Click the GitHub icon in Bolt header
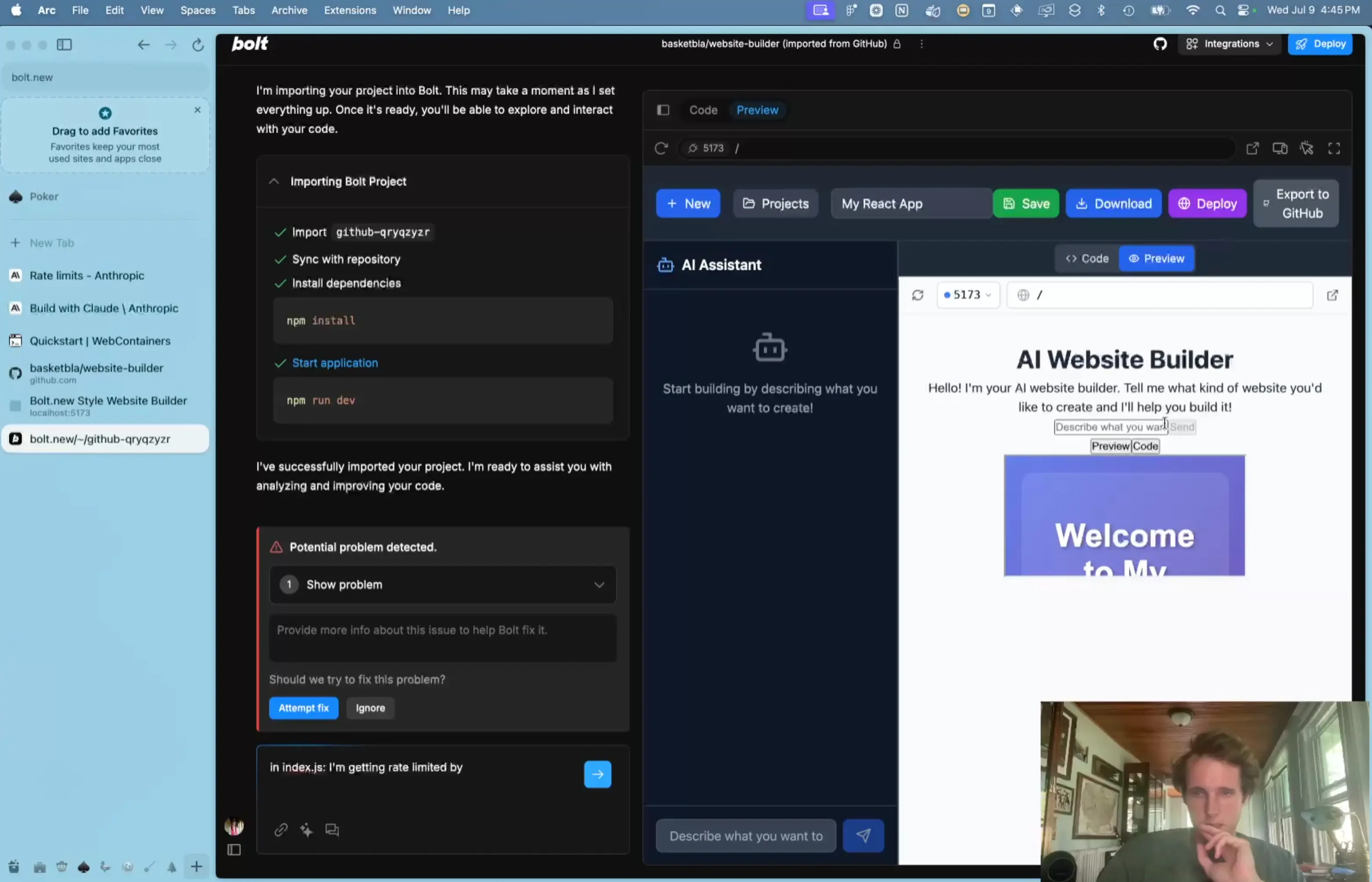The width and height of the screenshot is (1372, 882). pyautogui.click(x=1160, y=44)
